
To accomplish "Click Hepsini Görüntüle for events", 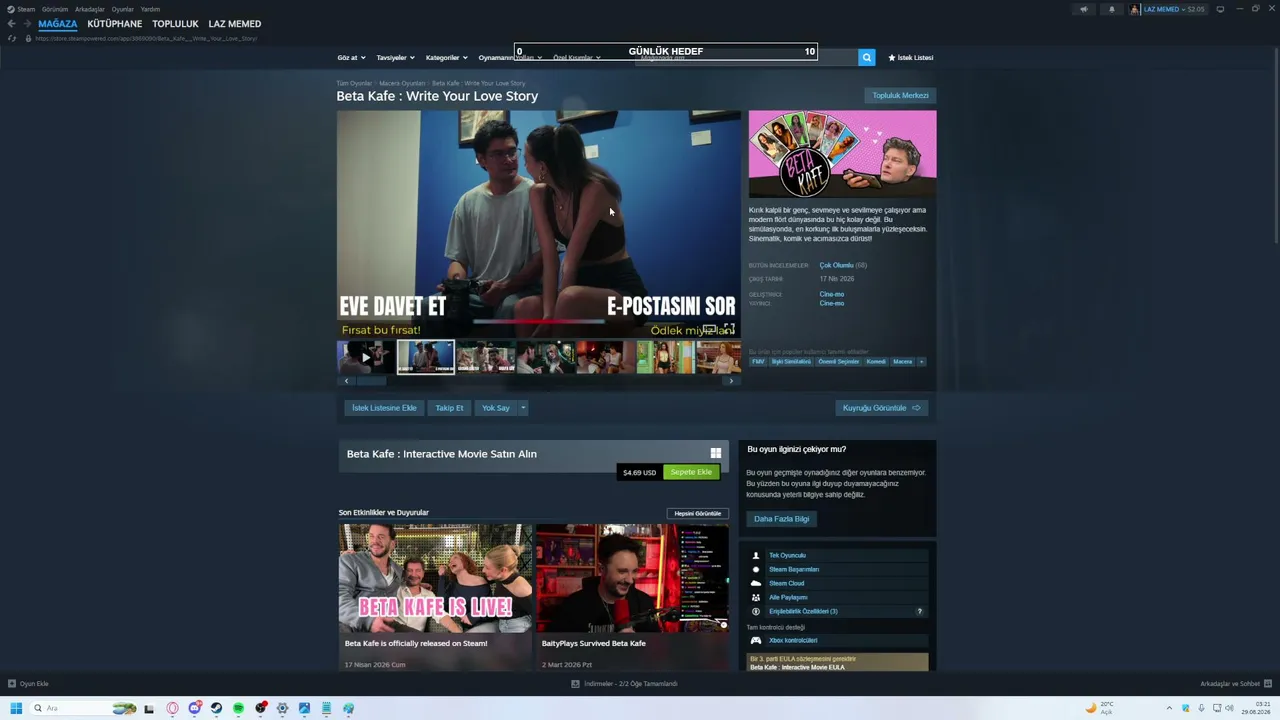I will click(x=698, y=514).
